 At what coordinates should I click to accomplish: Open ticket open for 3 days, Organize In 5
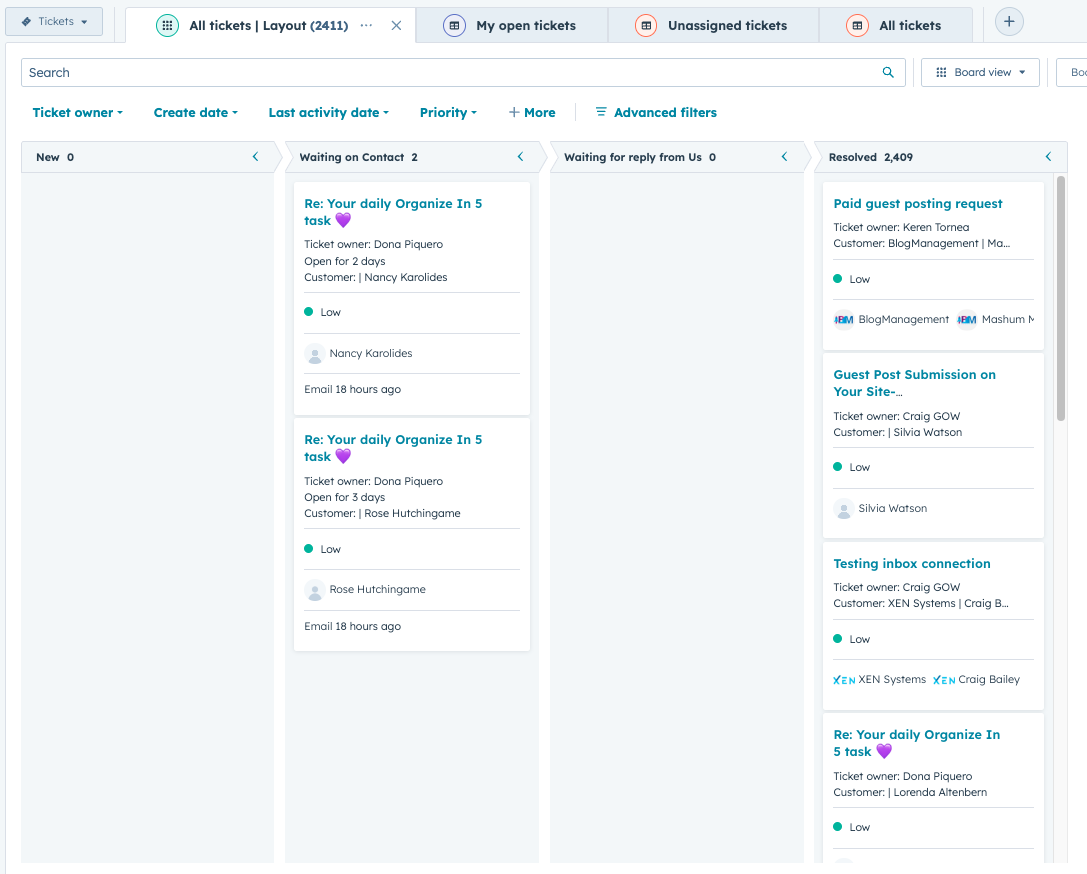pyautogui.click(x=393, y=448)
